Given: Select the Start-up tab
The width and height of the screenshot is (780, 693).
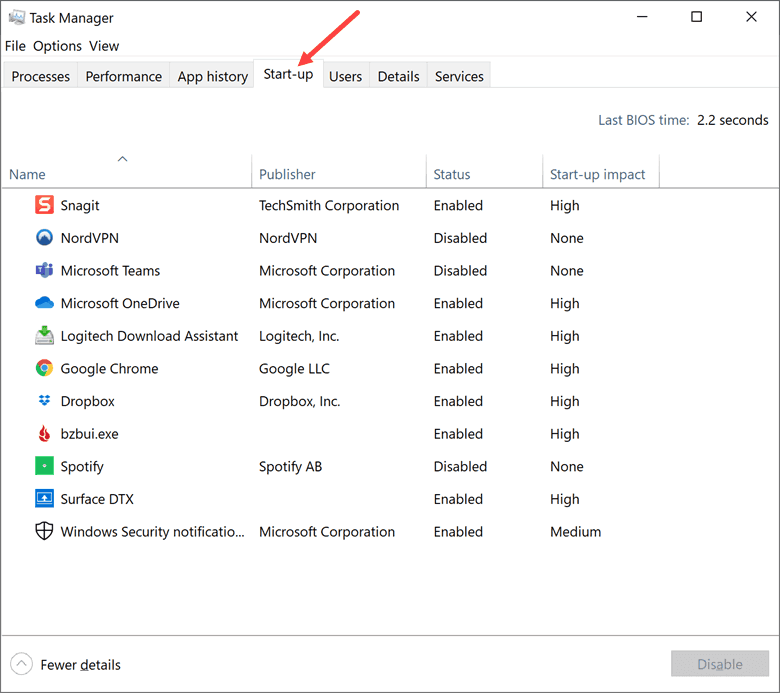Looking at the screenshot, I should pos(289,74).
